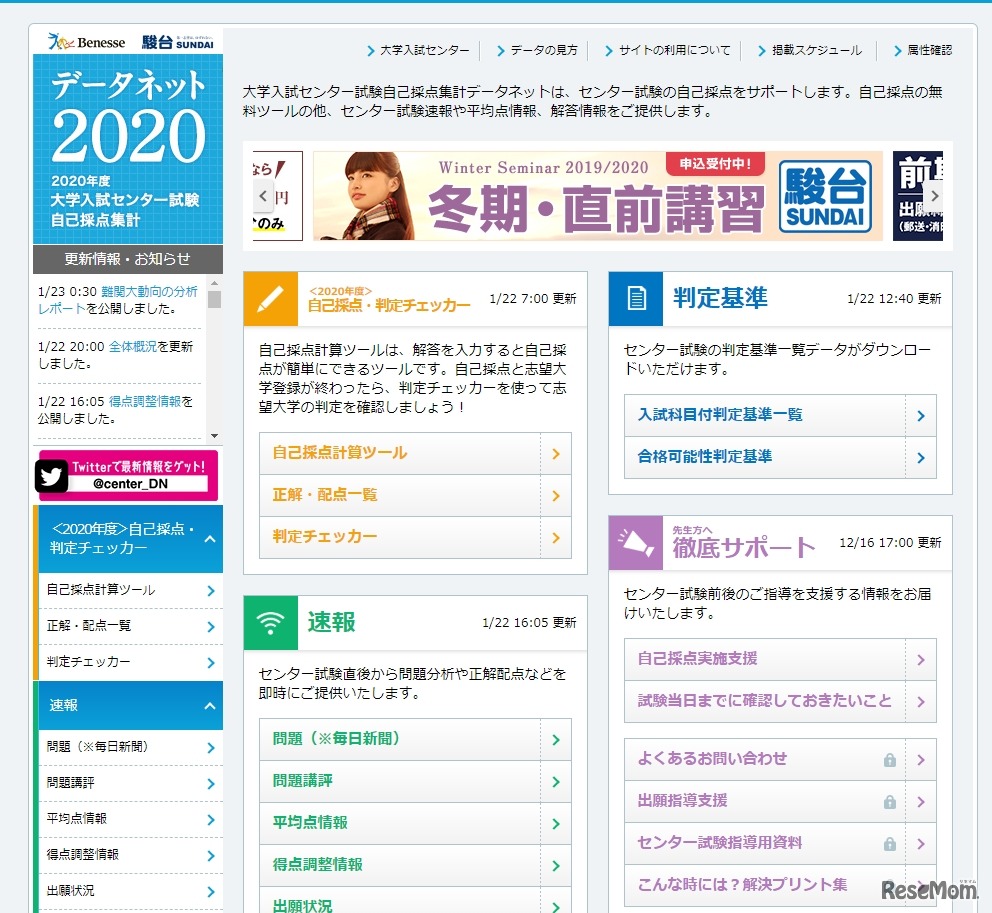Click the right arrow on the banner carousel

(934, 198)
